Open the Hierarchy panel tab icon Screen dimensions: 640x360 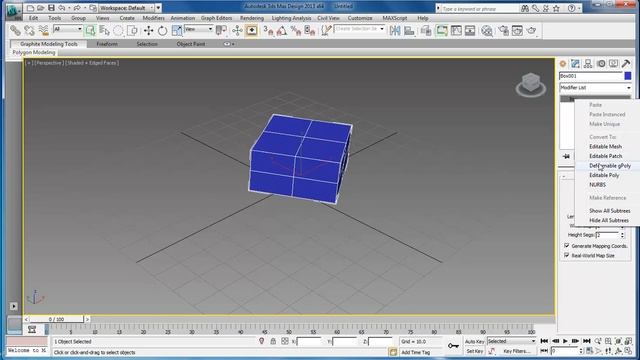tap(588, 64)
